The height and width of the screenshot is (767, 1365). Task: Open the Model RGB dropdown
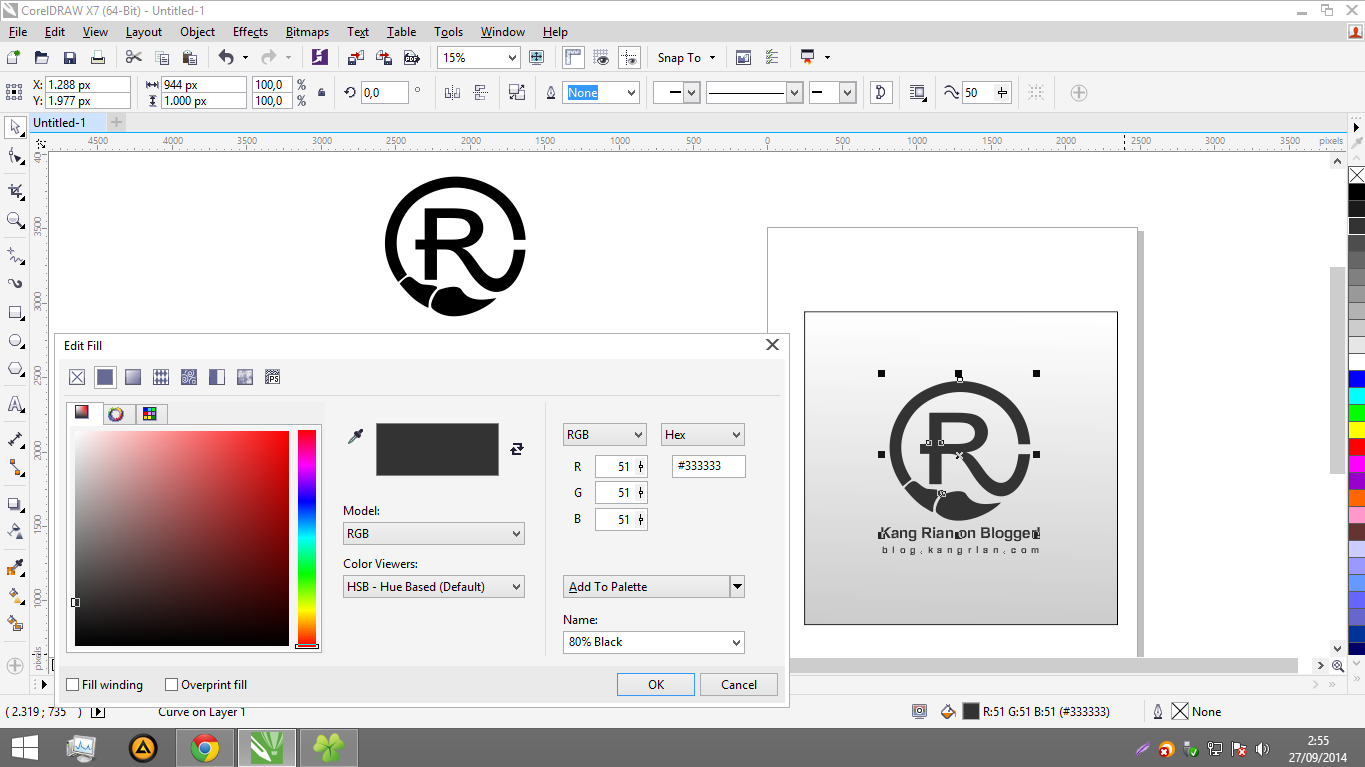pos(434,534)
